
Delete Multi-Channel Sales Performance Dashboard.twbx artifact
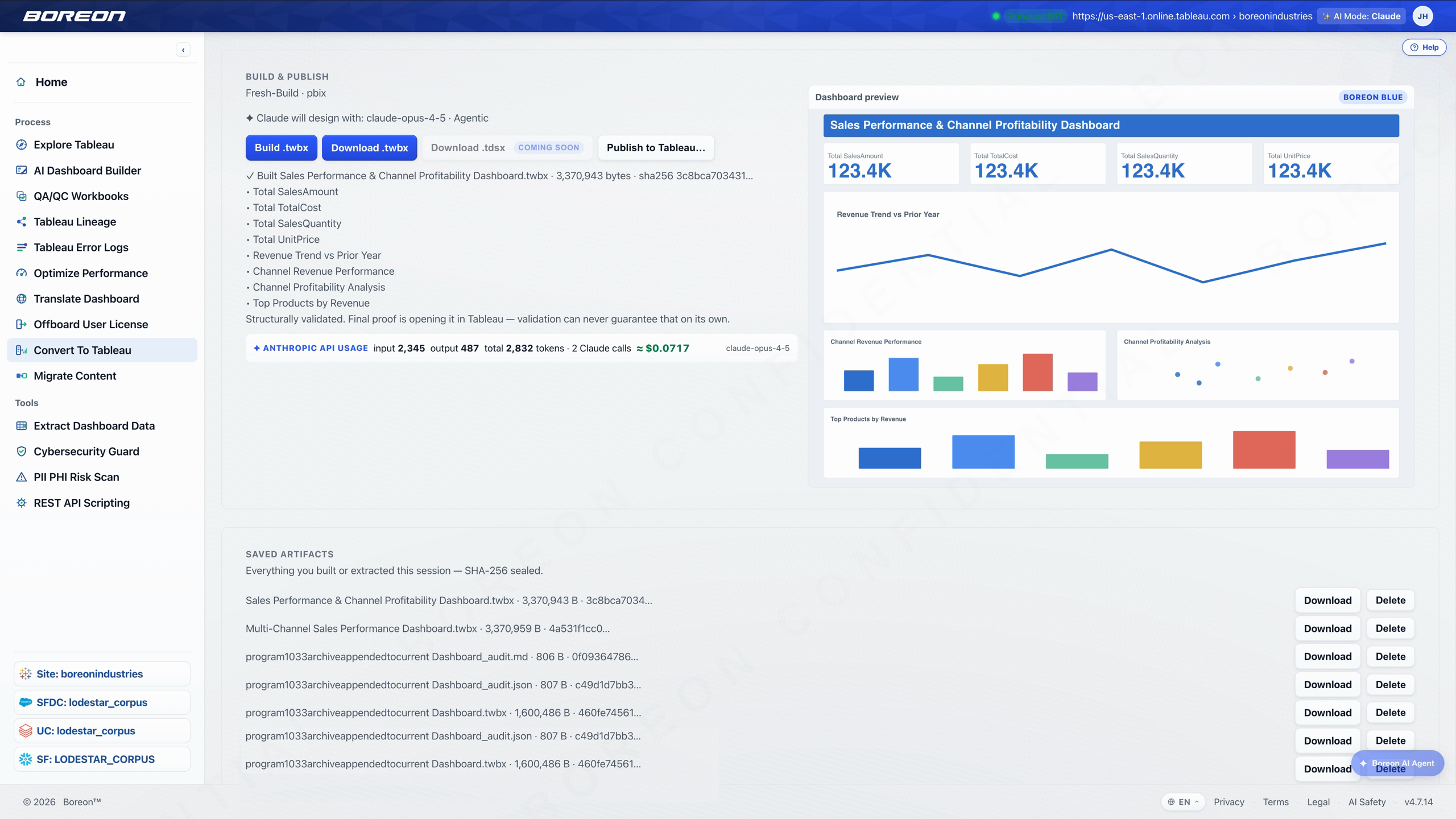coord(1391,628)
